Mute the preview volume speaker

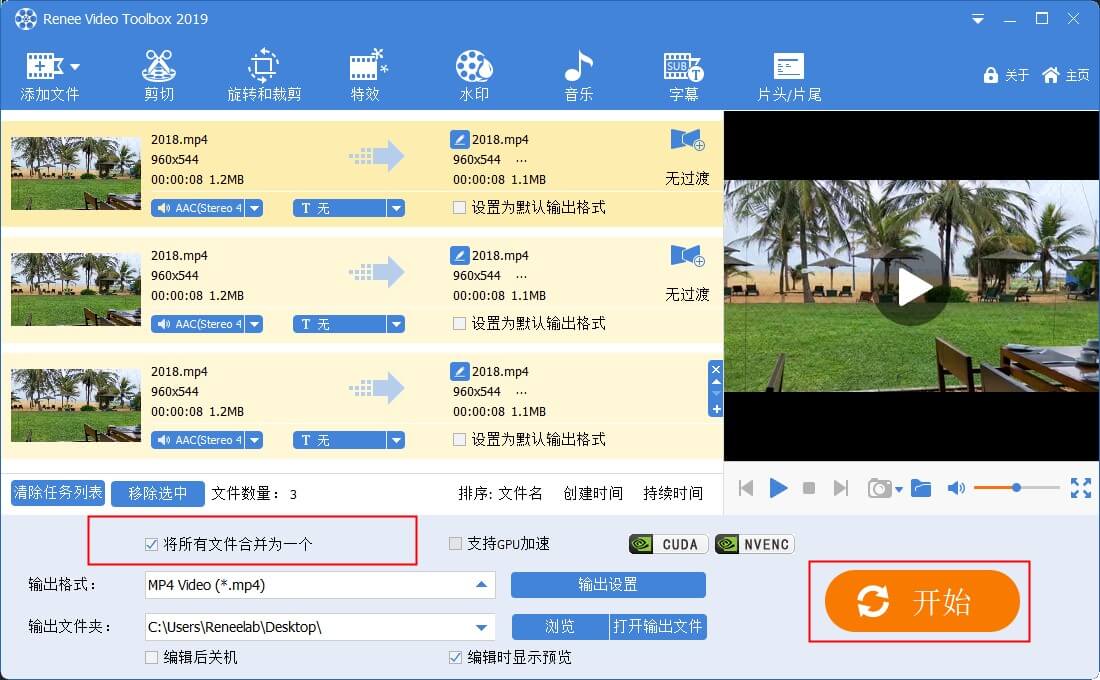click(955, 488)
